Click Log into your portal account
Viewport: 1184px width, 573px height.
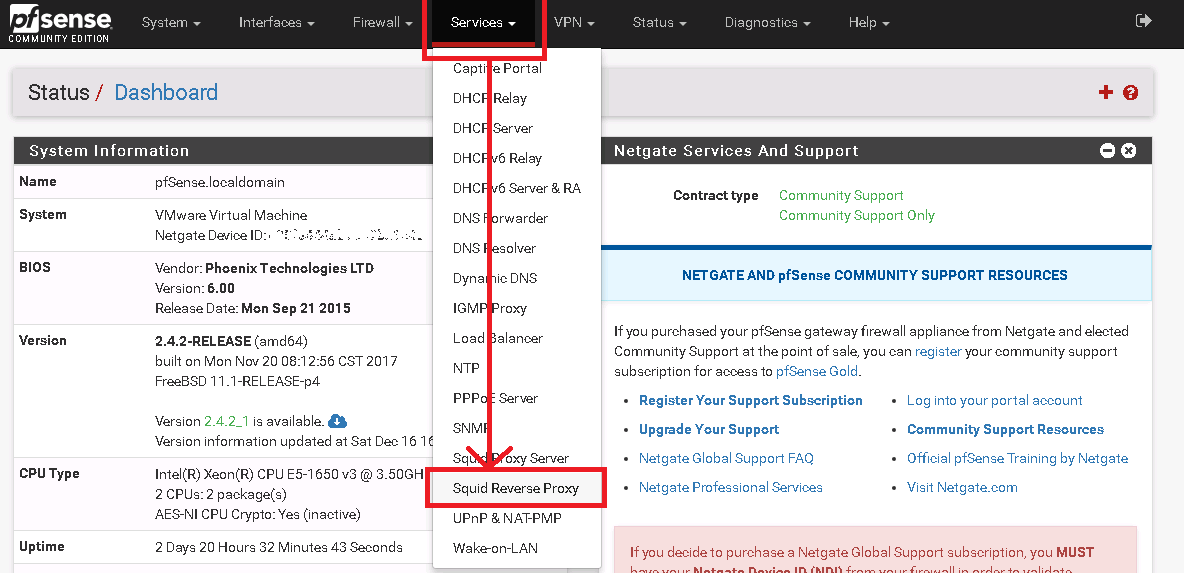pos(994,400)
